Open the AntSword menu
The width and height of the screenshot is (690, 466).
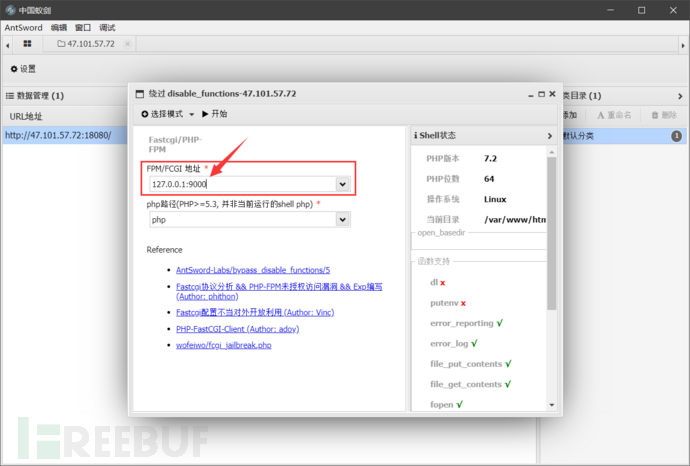(x=23, y=28)
